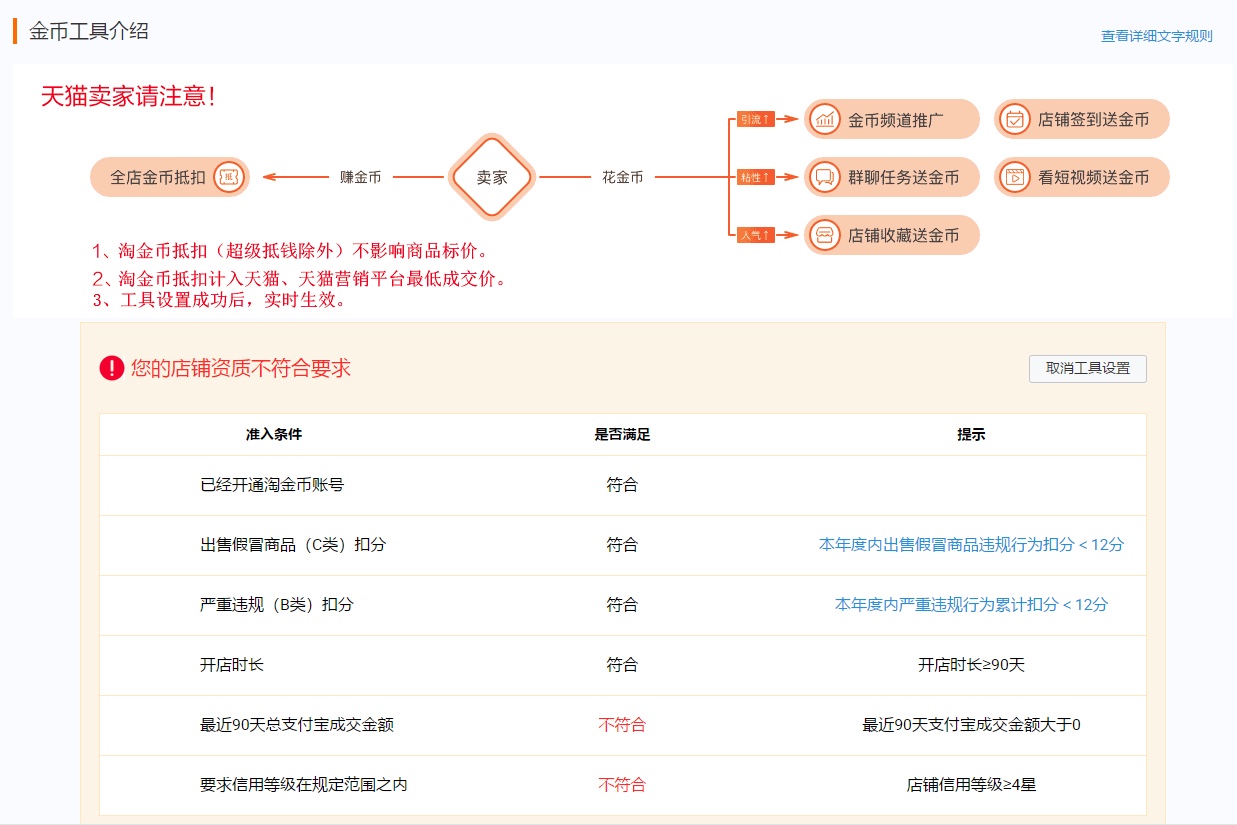Click 不符合 in the 最近90天总支付宝成交金额 row
Viewport: 1237px width, 825px height.
[x=622, y=725]
